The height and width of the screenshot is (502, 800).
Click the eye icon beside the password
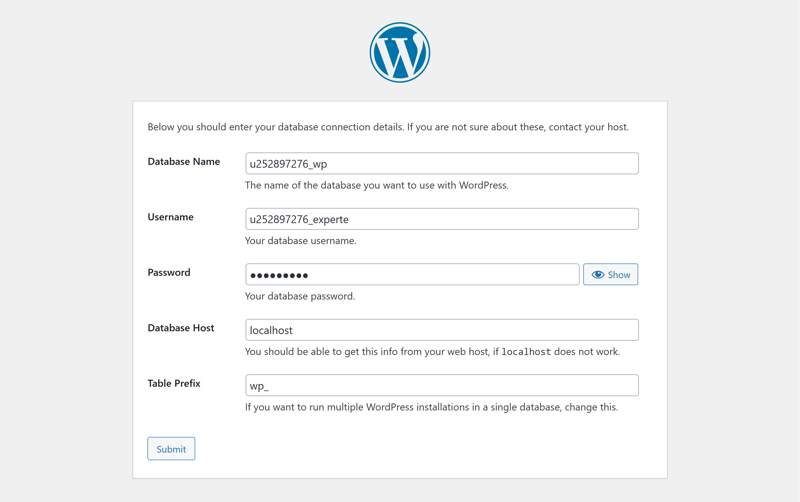point(598,275)
